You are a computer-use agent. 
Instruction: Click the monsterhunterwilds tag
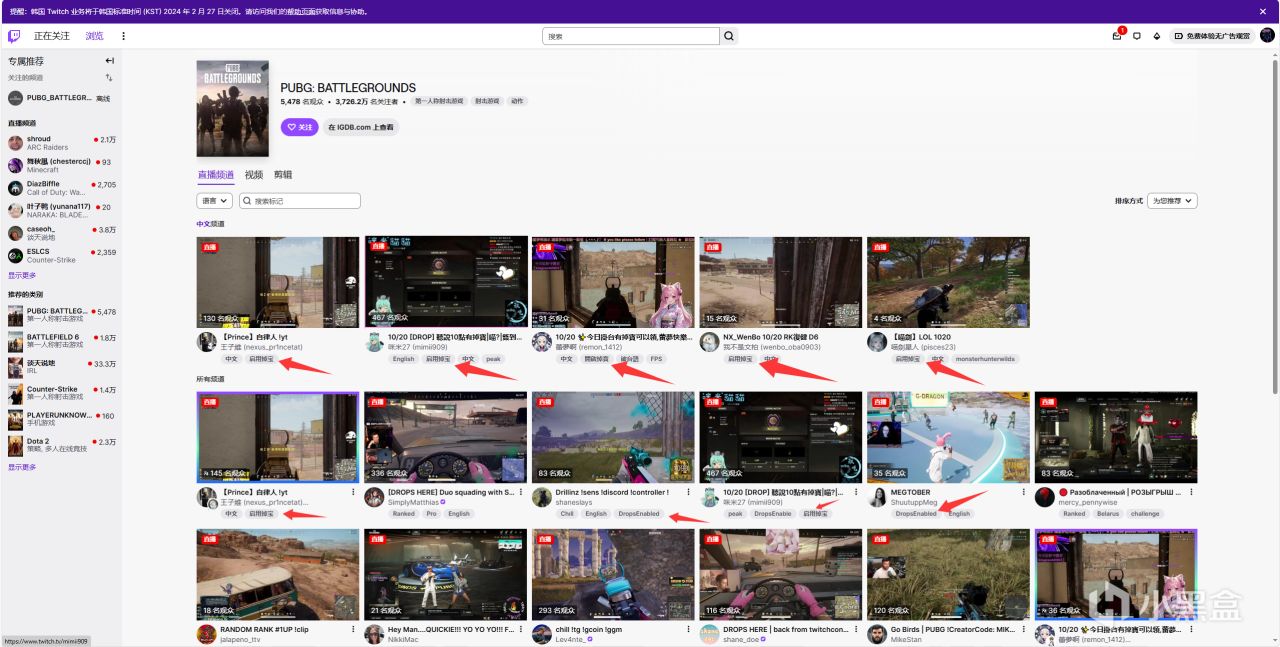pyautogui.click(x=985, y=359)
